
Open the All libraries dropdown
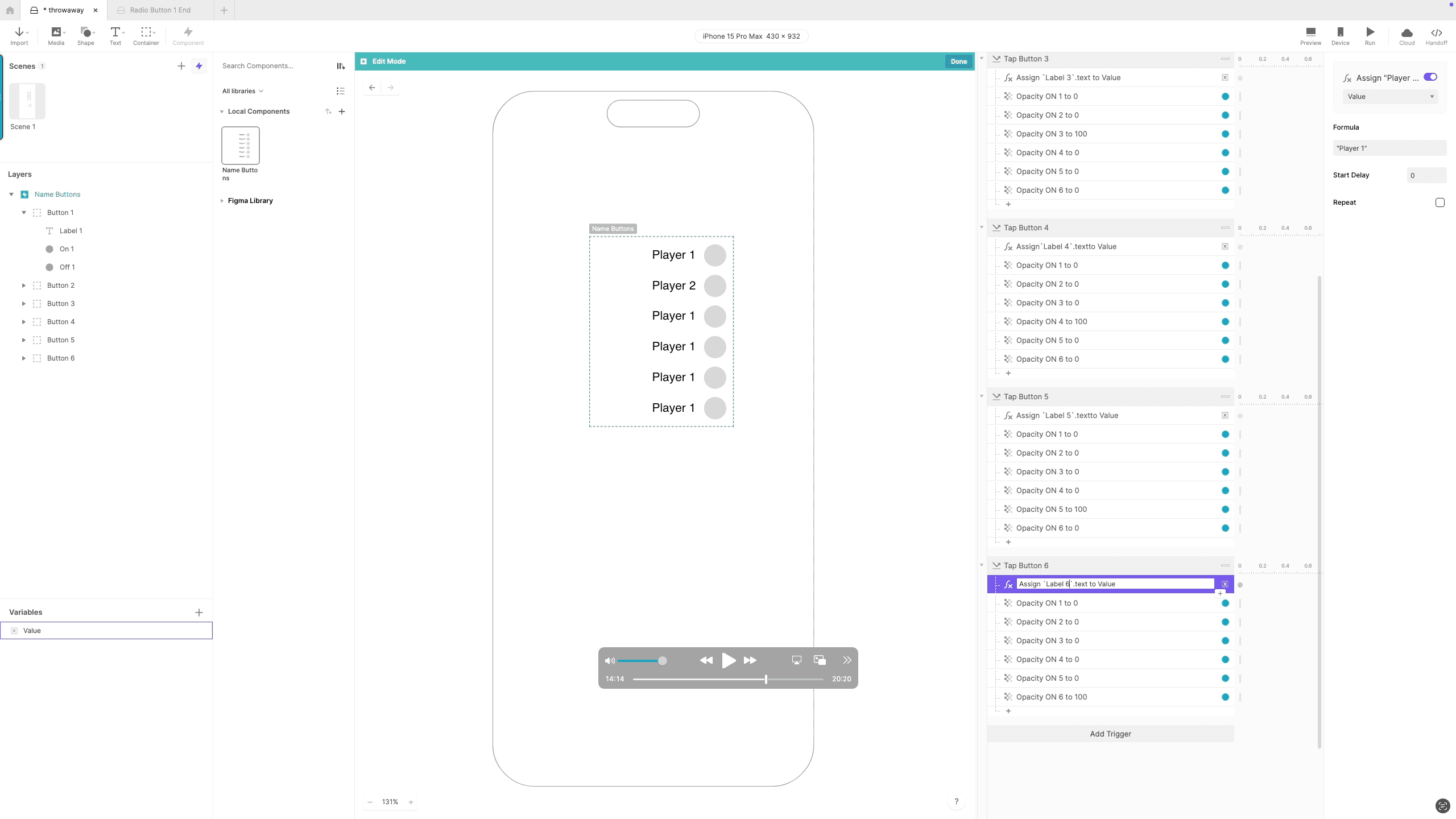tap(242, 90)
